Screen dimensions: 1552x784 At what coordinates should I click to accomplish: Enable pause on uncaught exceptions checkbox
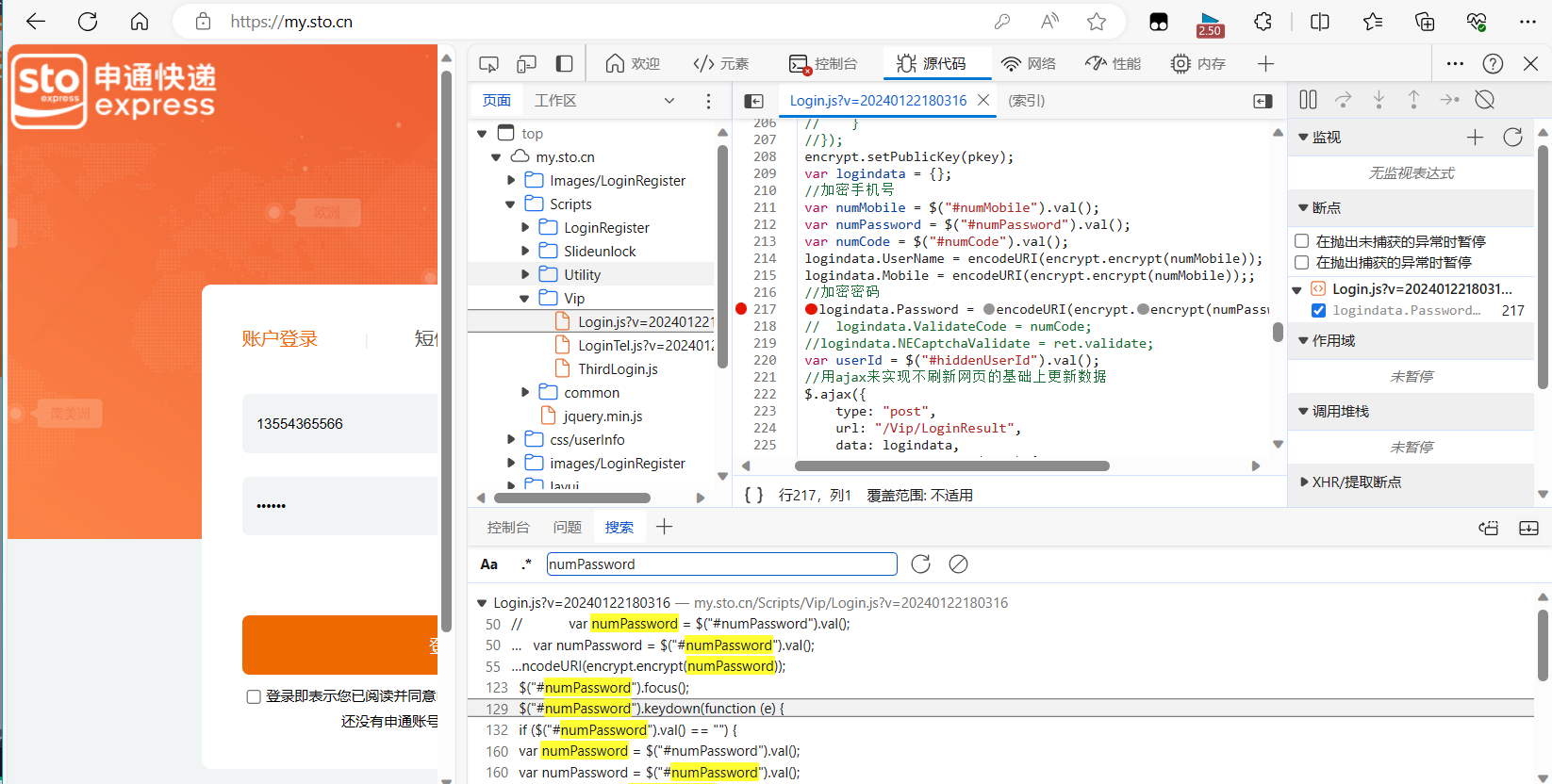click(1301, 241)
